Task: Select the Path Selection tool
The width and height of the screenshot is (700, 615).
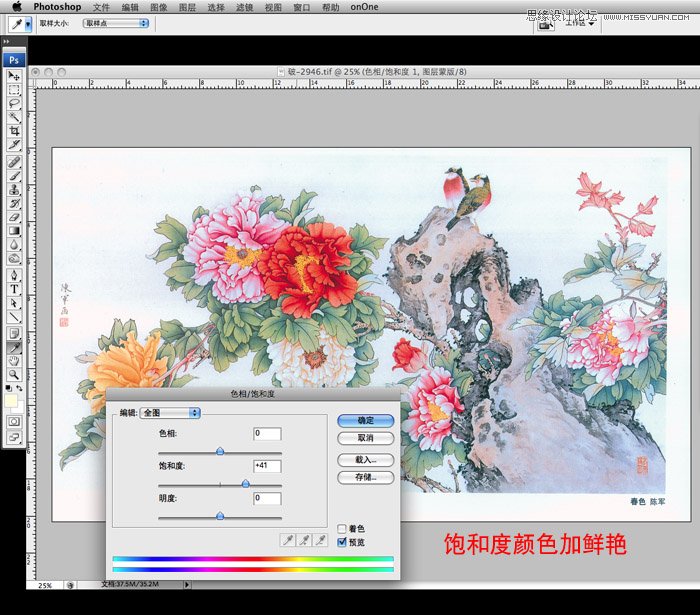Action: (14, 303)
